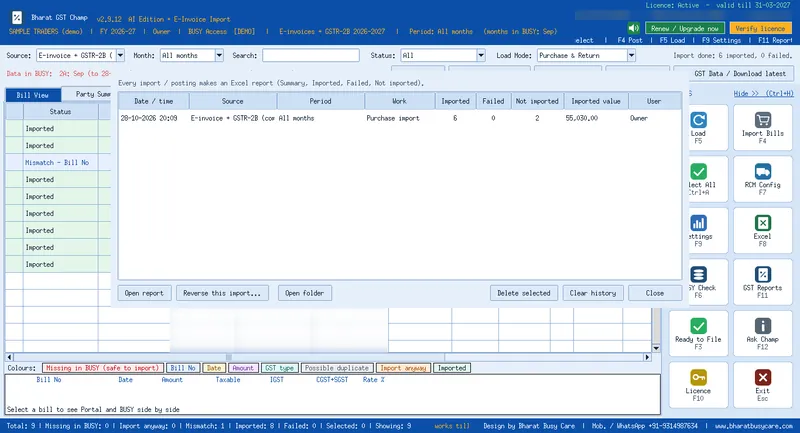The image size is (800, 433).
Task: Click Reverse this import button
Action: [x=222, y=293]
